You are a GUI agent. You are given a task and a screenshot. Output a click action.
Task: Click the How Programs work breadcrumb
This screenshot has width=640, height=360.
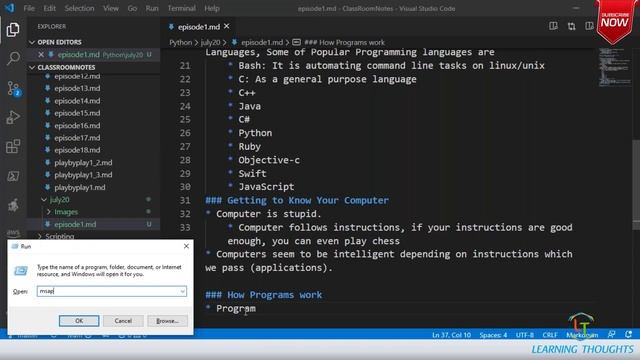(344, 42)
